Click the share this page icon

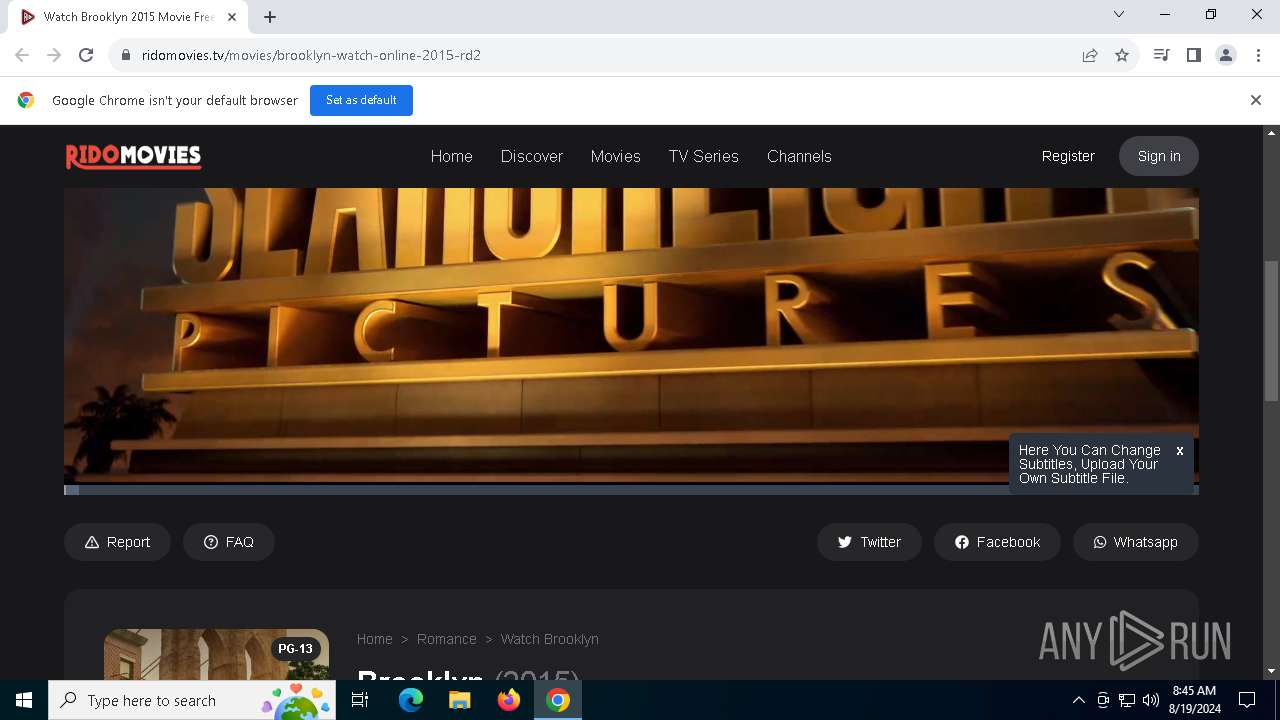click(1090, 55)
